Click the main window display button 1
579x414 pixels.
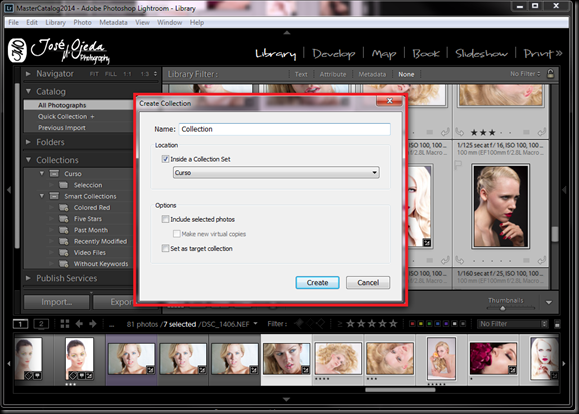click(20, 324)
